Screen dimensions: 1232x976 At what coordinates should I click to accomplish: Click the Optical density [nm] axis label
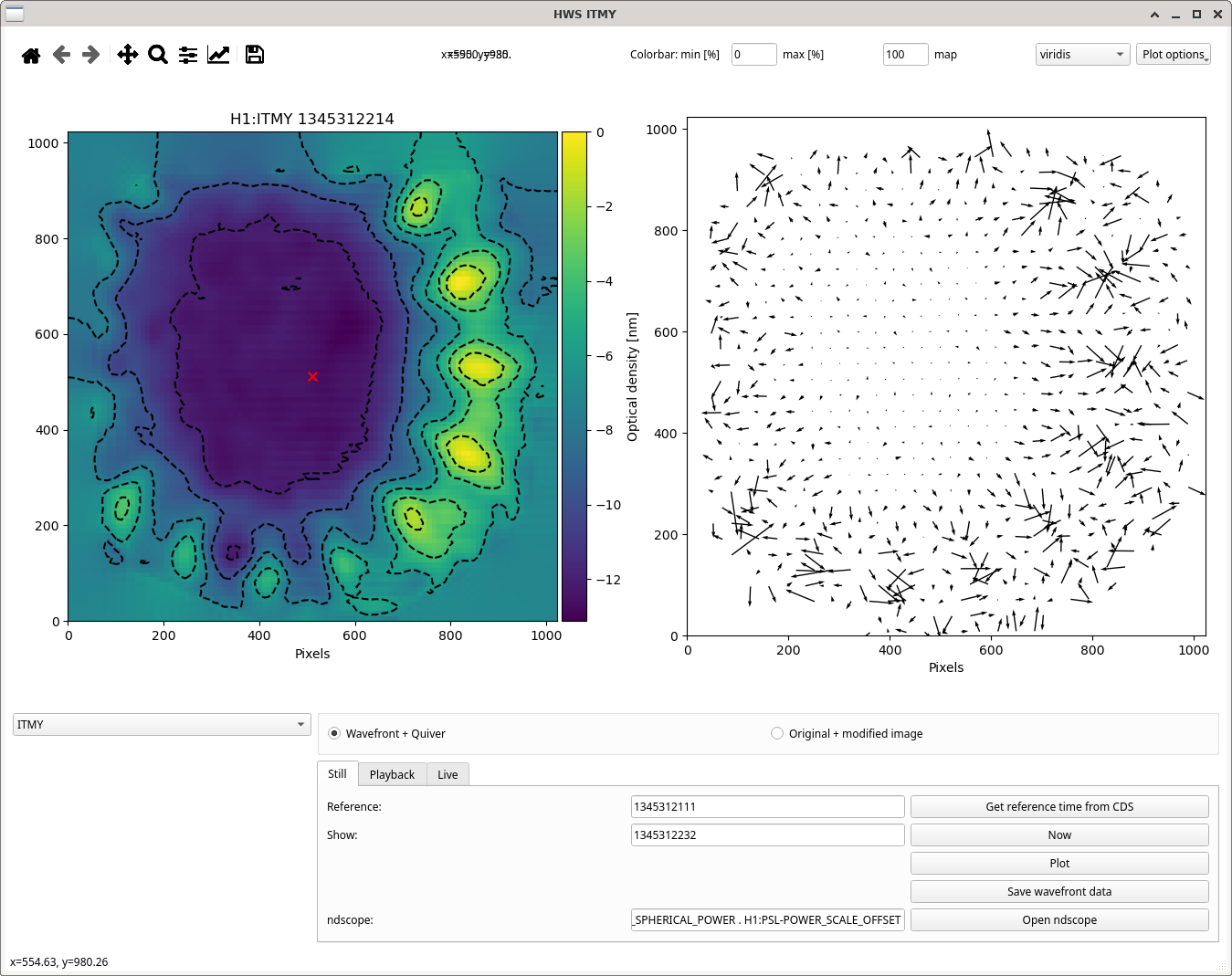coord(632,377)
